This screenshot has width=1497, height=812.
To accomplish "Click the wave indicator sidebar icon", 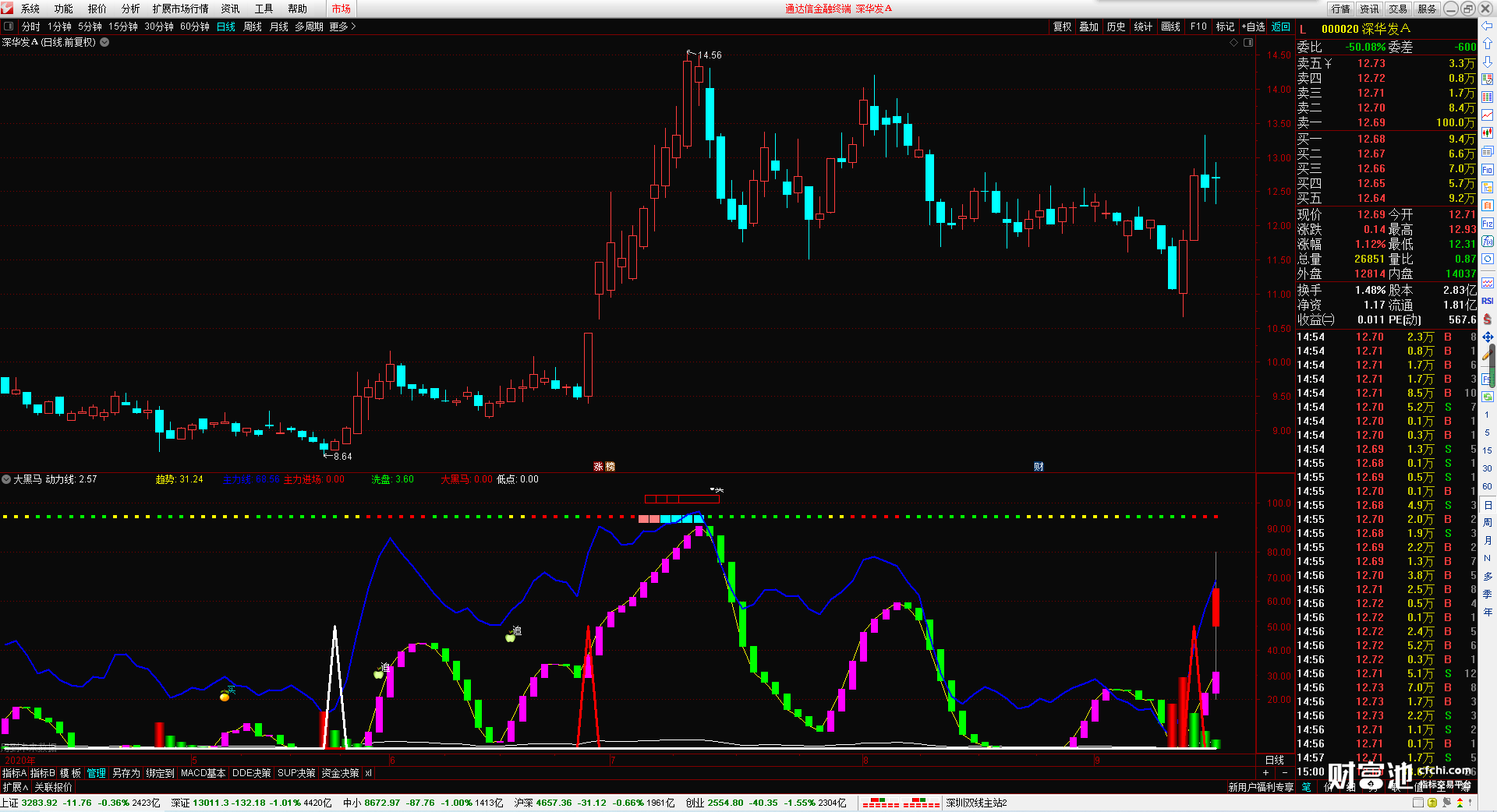I will coord(1488,282).
